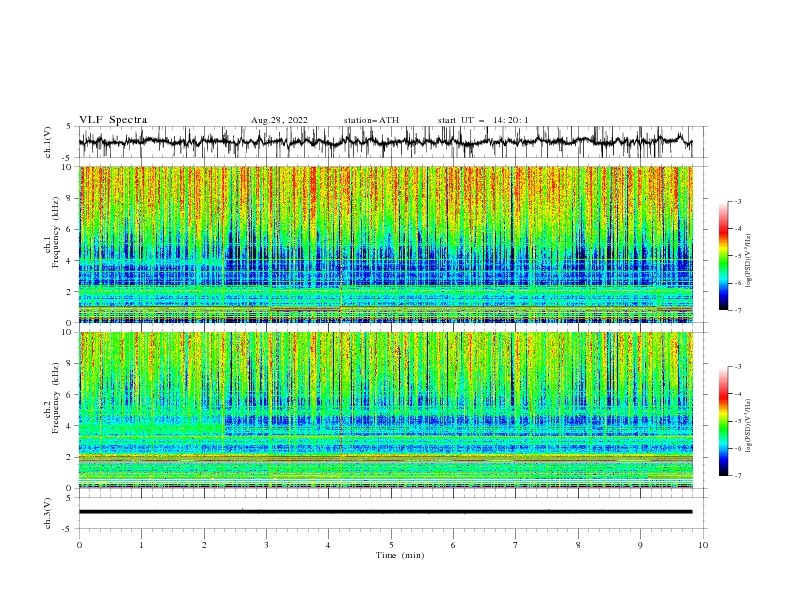The height and width of the screenshot is (612, 792).
Task: Click the 'Time (min)' axis label
Action: [x=400, y=555]
